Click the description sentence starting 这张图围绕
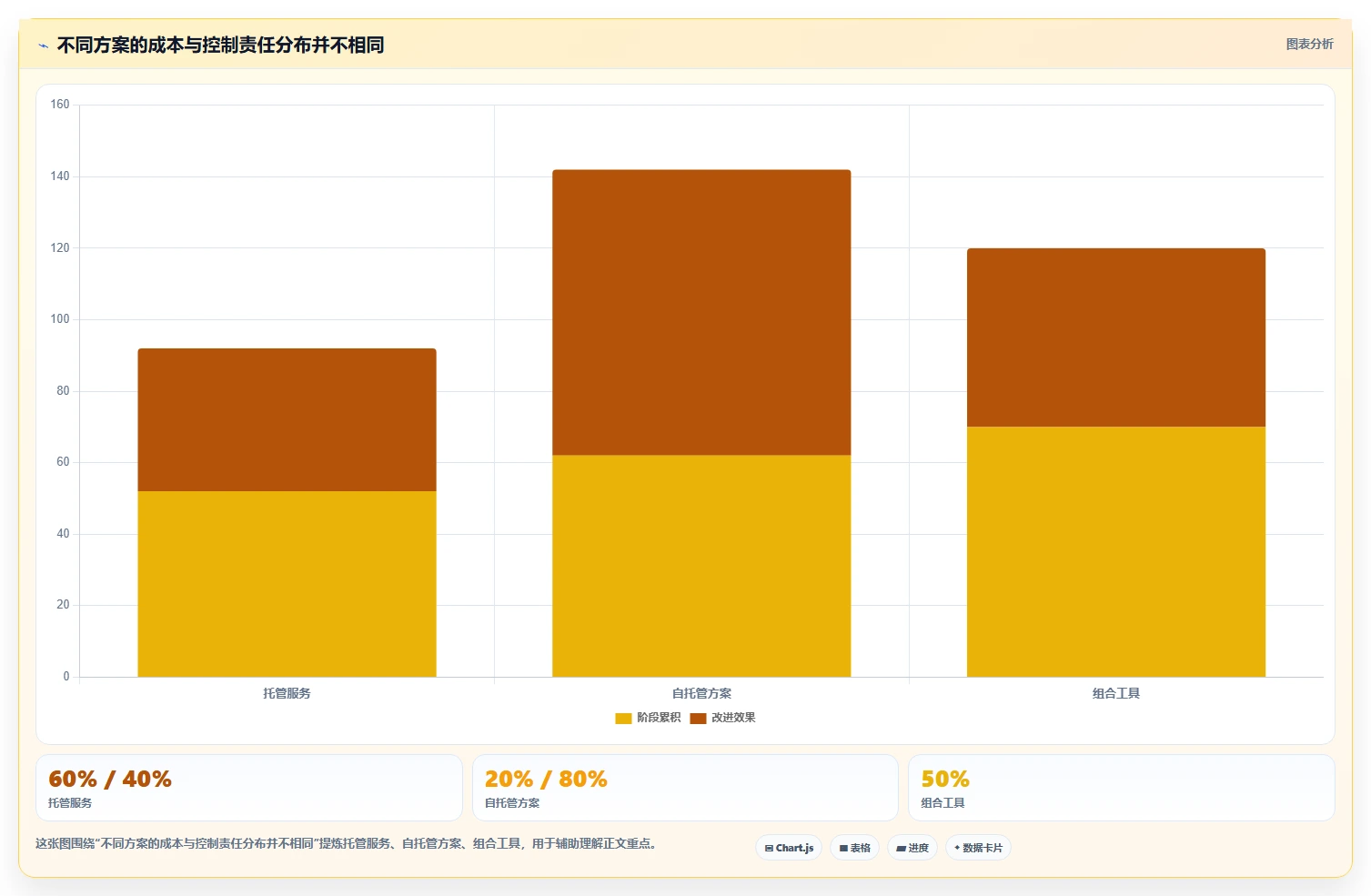1371x896 pixels. 346,843
